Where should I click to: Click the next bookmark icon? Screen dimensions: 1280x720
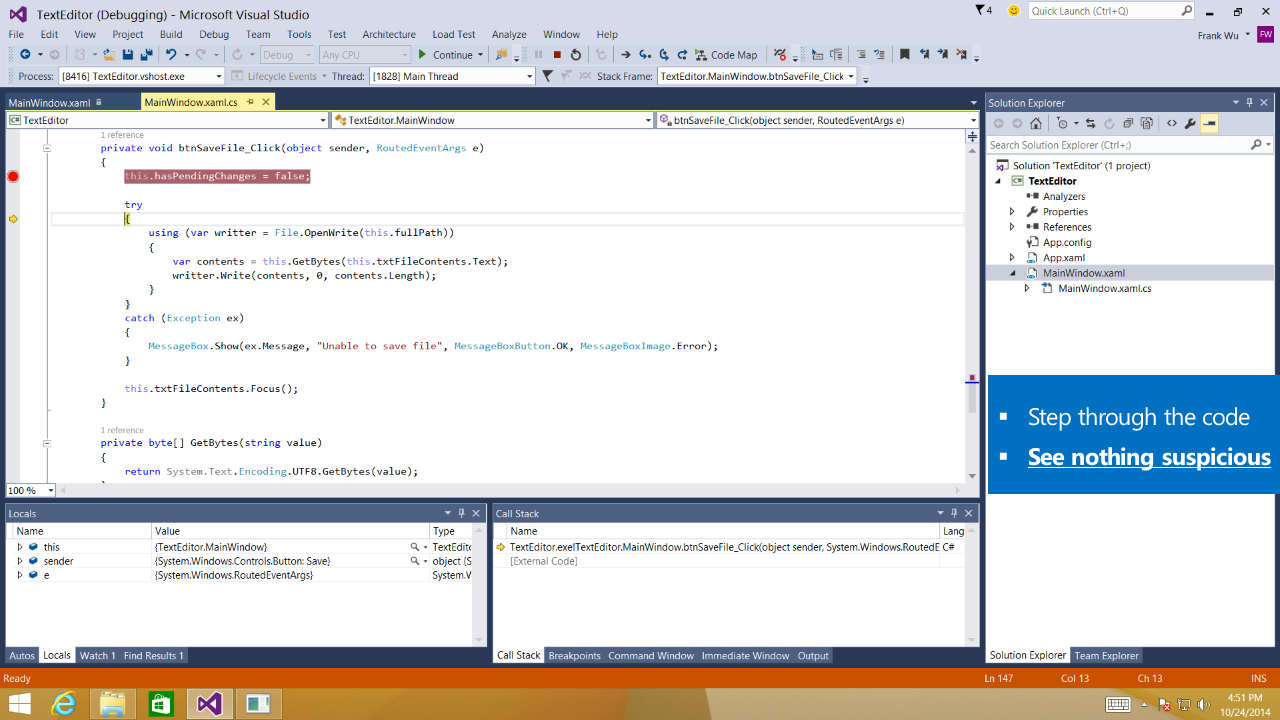tap(943, 55)
